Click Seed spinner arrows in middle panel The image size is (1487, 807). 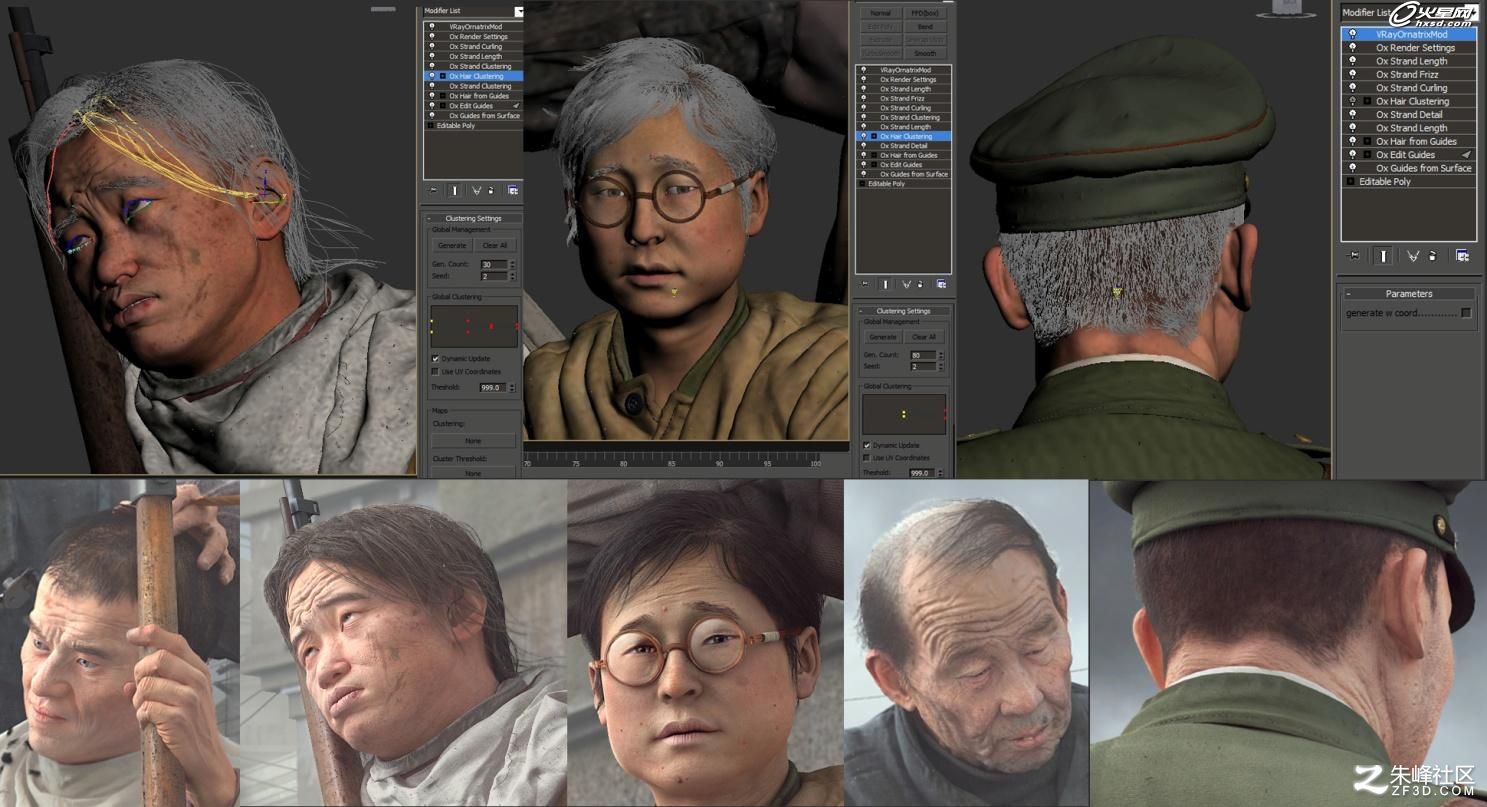[x=940, y=366]
